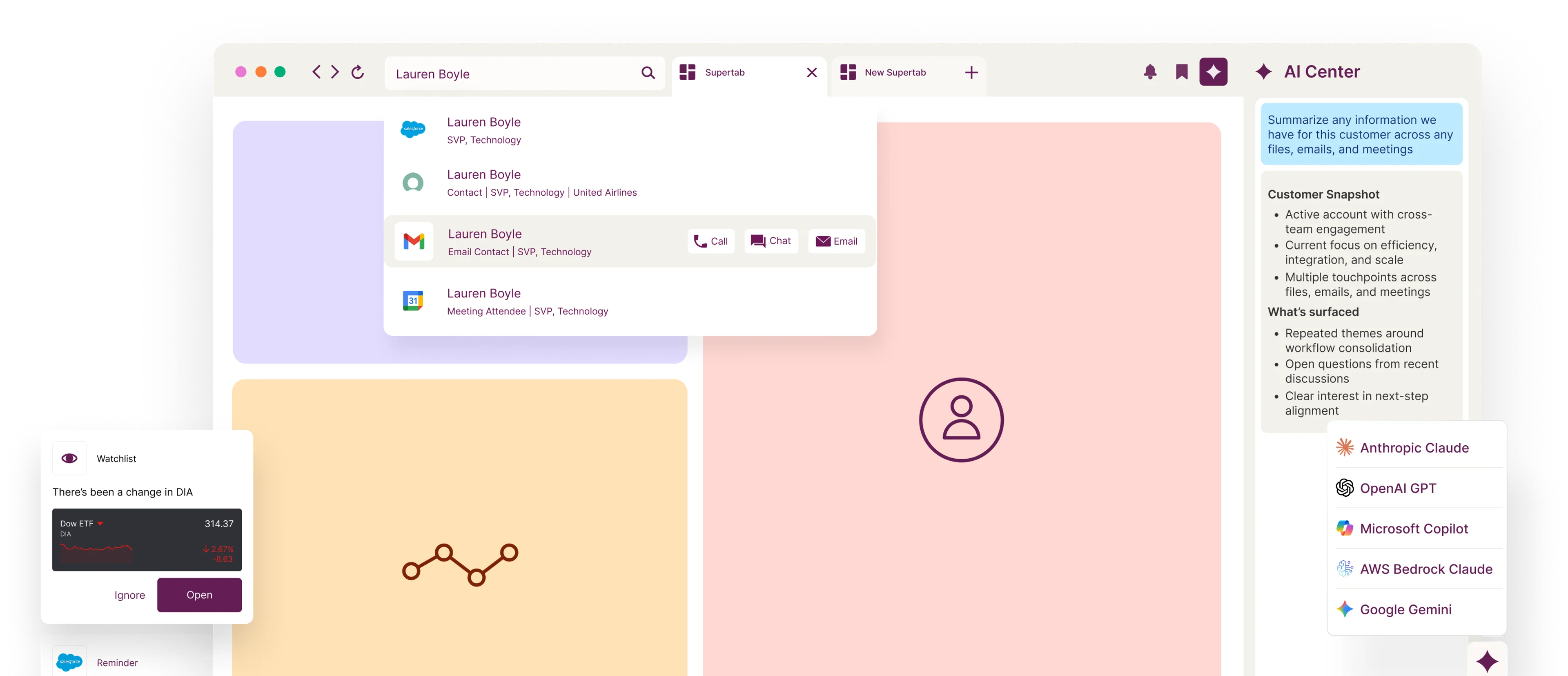The height and width of the screenshot is (676, 1568).
Task: Click the bookmark icon in toolbar
Action: (x=1181, y=72)
